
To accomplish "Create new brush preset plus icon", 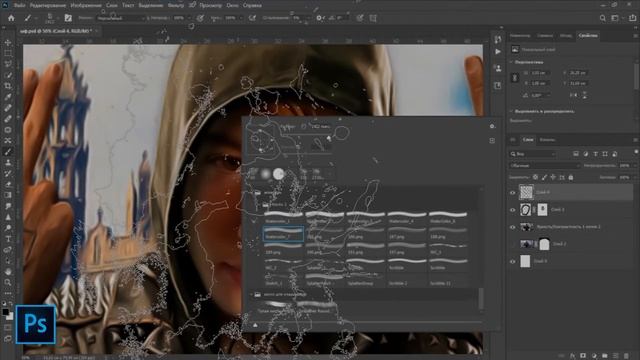I will (x=492, y=140).
